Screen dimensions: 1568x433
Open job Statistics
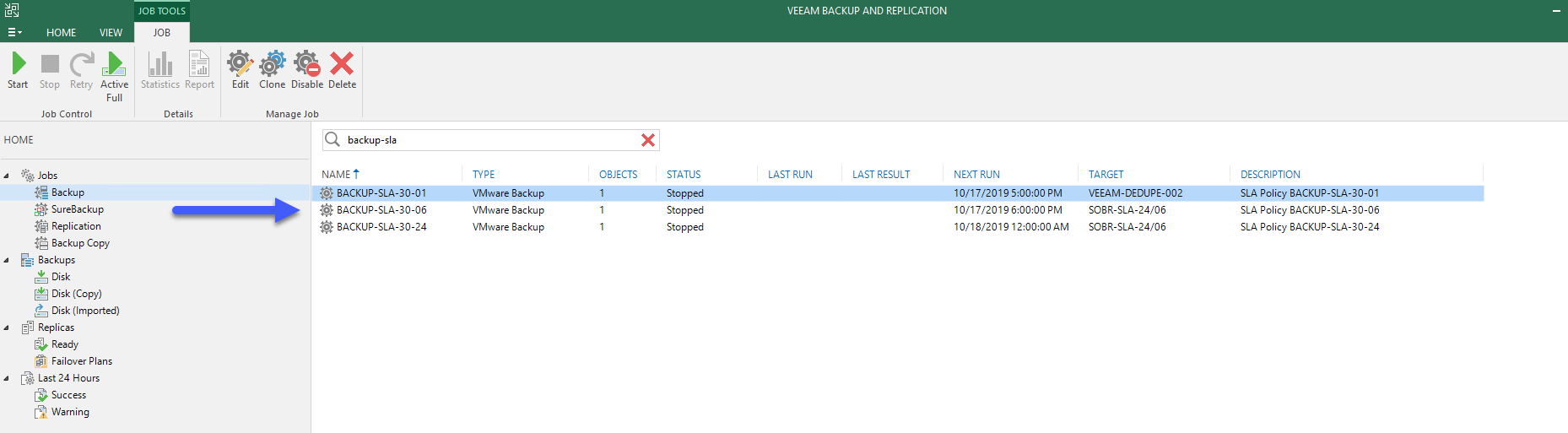[x=160, y=70]
